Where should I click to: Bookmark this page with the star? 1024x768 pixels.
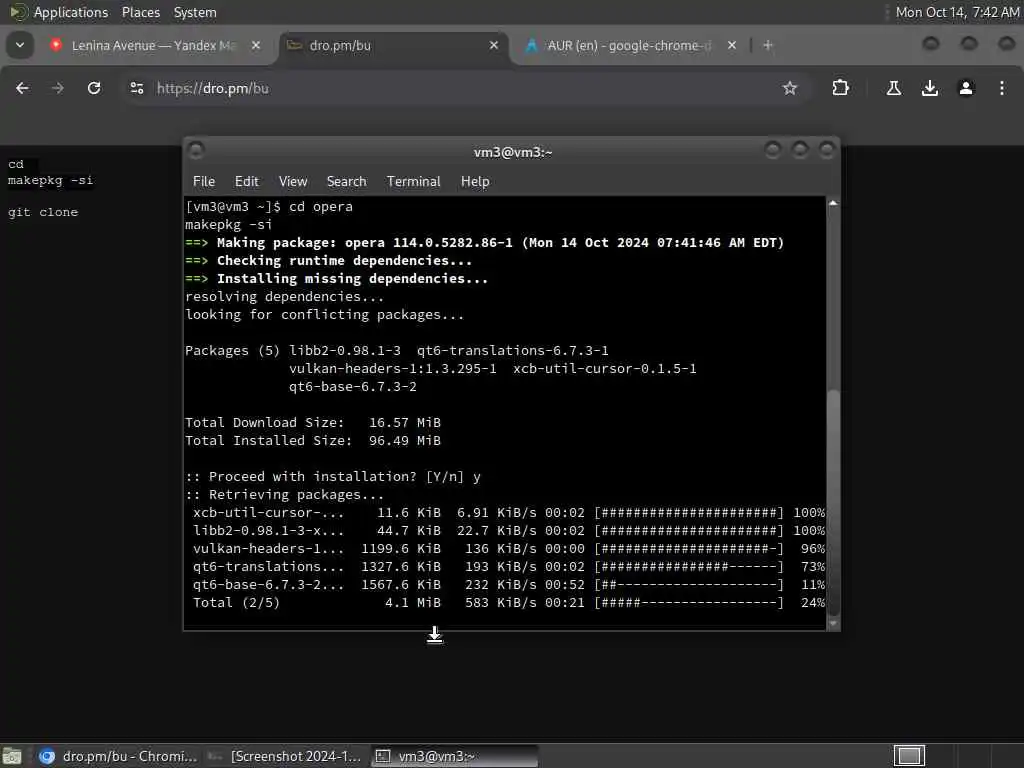790,88
